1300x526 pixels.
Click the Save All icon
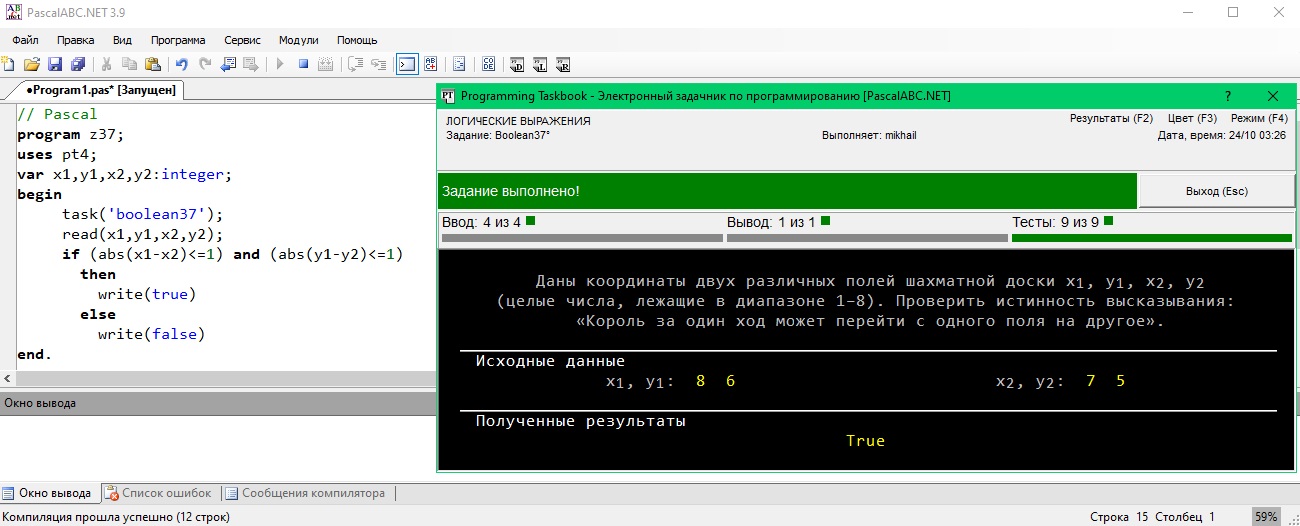75,64
